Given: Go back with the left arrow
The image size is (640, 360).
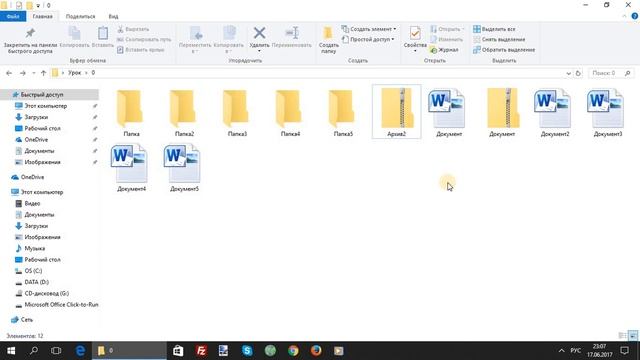Looking at the screenshot, I should tap(9, 73).
